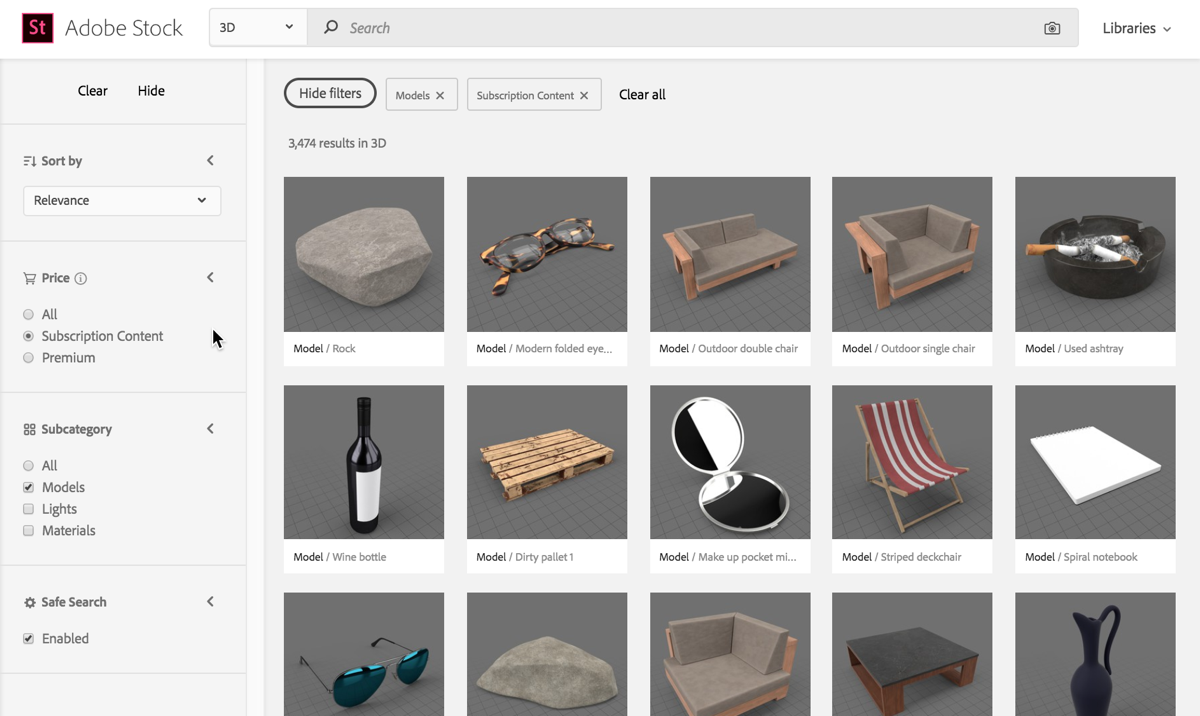Remove the Models filter tag with X

440,96
